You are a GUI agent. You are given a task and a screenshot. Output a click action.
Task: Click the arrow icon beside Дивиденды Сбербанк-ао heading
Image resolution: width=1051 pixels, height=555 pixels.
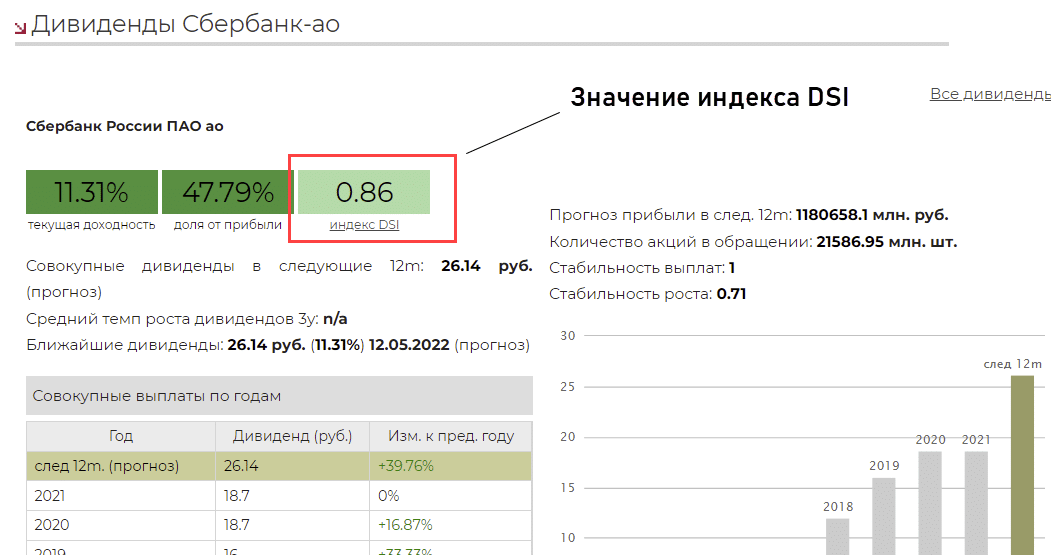(x=20, y=28)
